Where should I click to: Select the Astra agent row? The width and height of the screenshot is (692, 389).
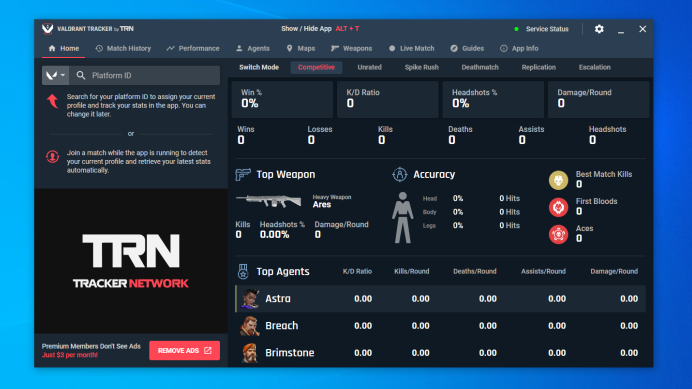(x=440, y=299)
